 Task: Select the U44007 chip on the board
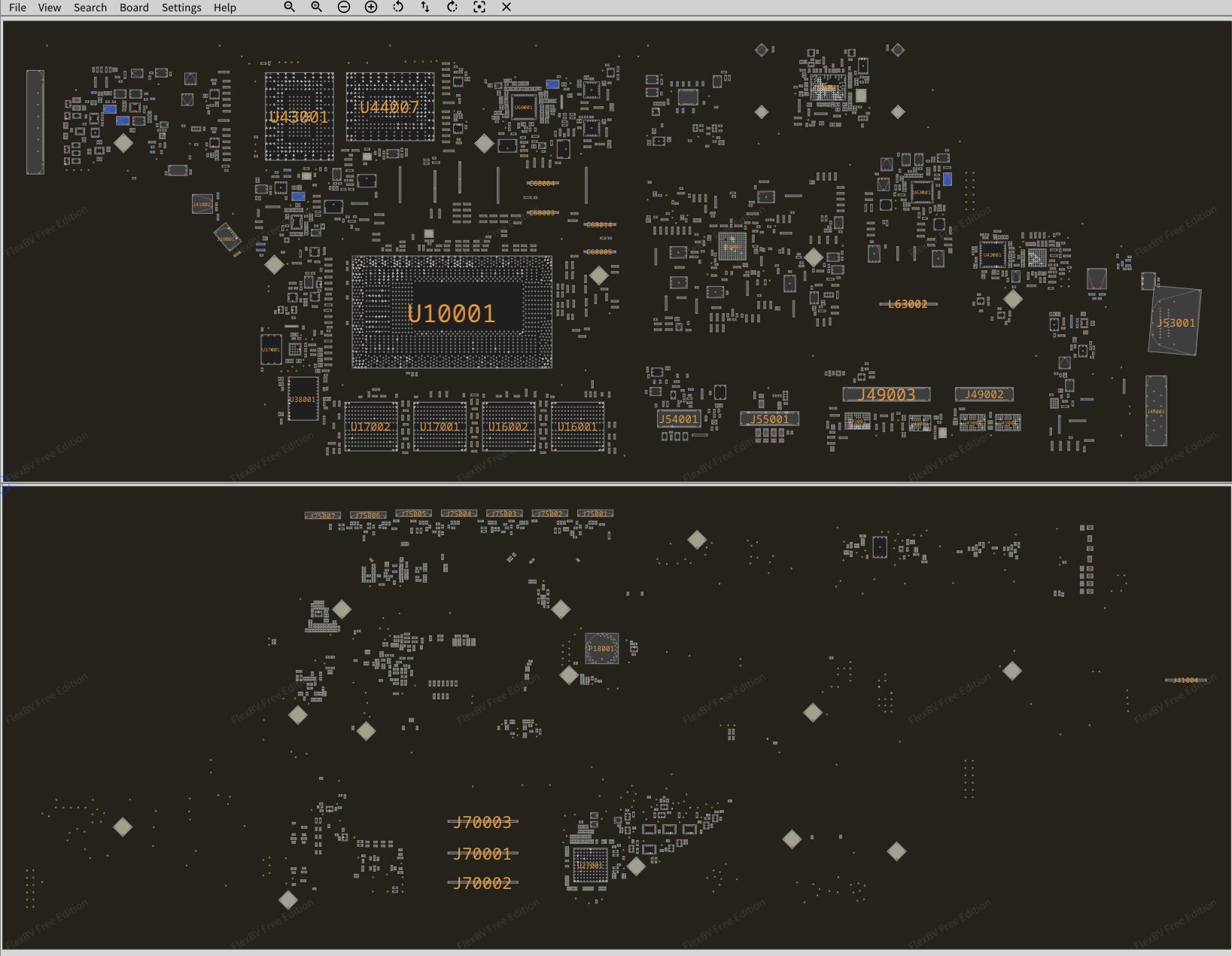[x=389, y=107]
